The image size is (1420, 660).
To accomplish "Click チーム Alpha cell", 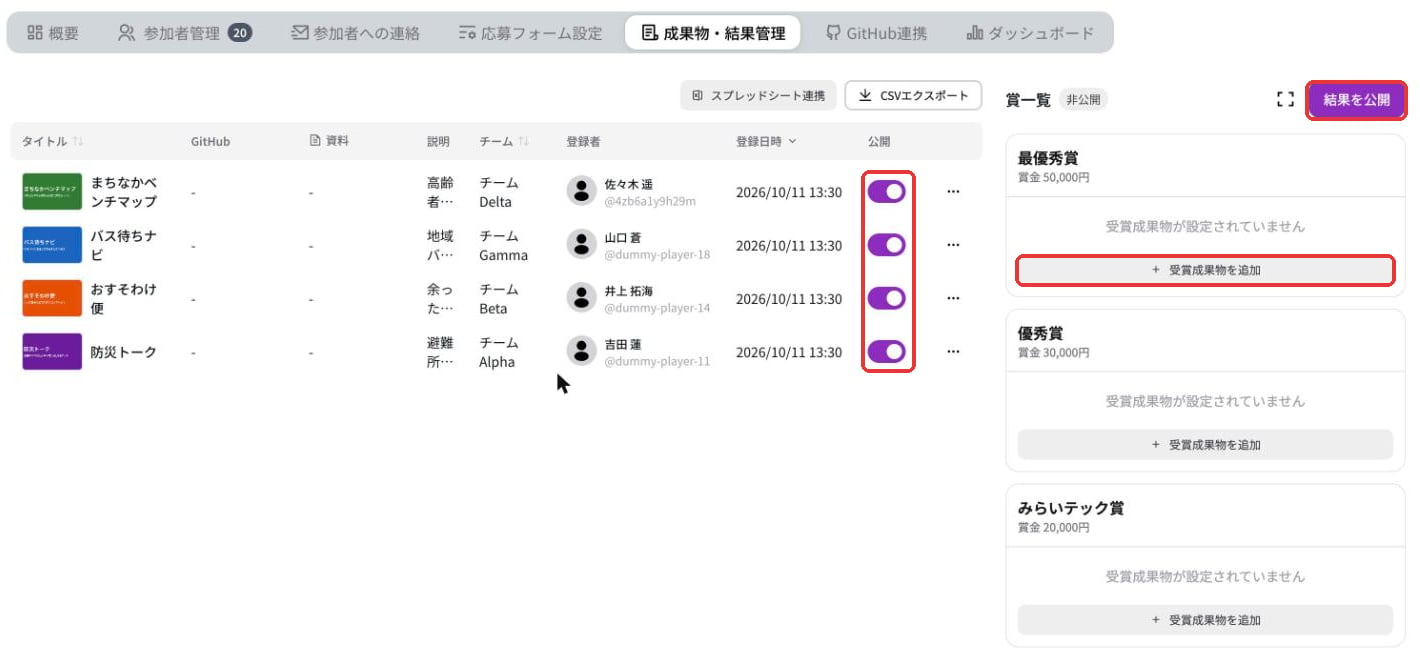I will 499,351.
